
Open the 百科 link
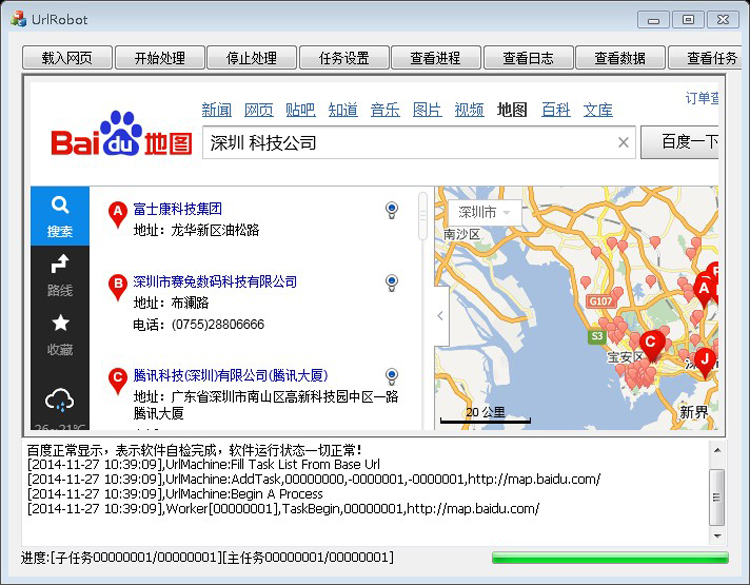pos(556,110)
